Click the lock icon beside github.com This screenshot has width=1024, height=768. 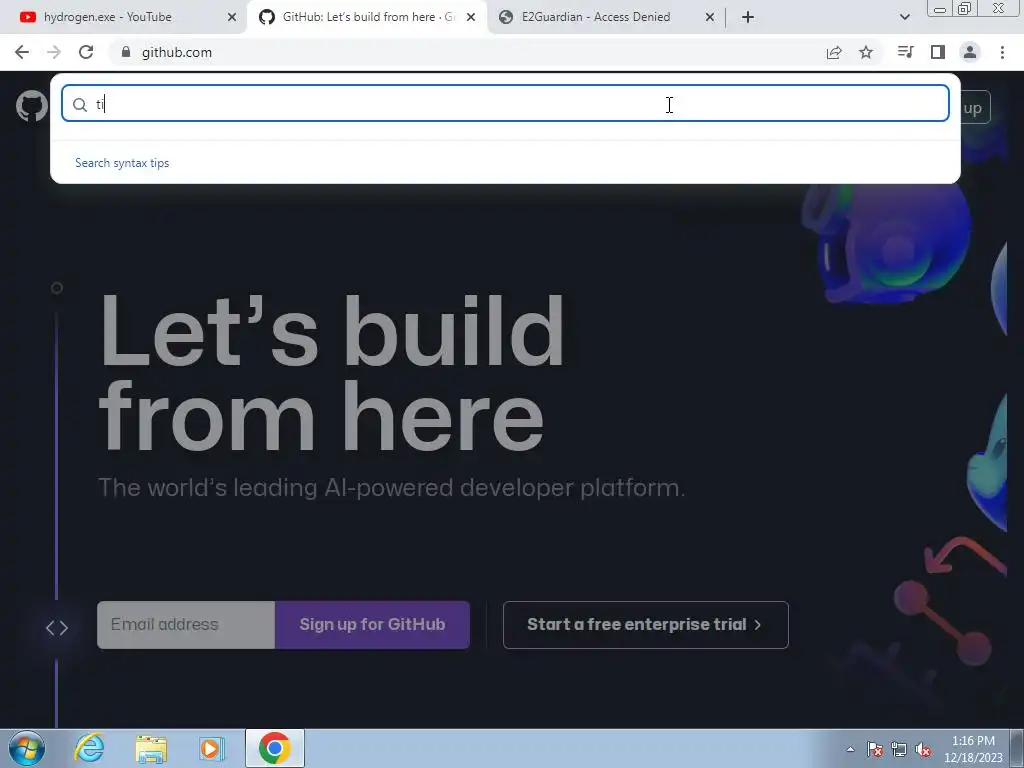coord(126,52)
